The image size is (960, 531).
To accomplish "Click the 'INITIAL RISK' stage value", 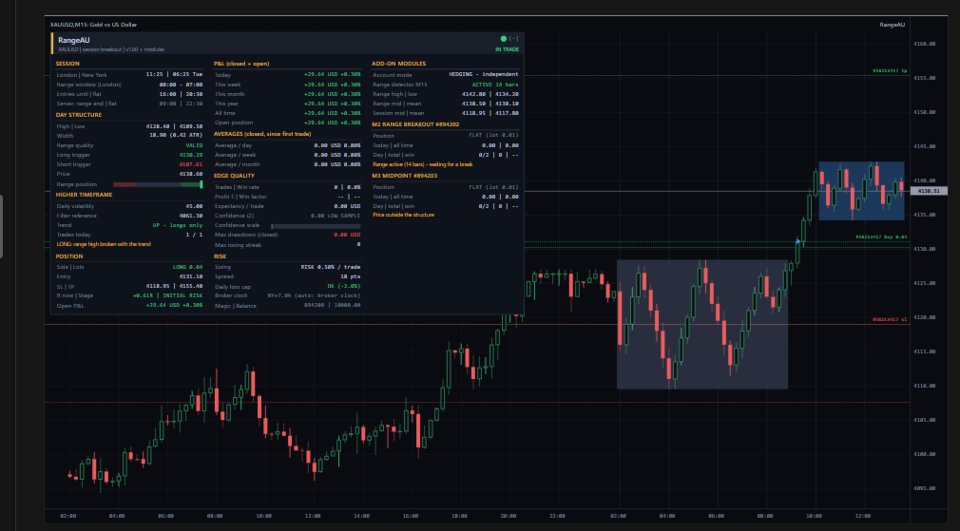I will click(182, 296).
